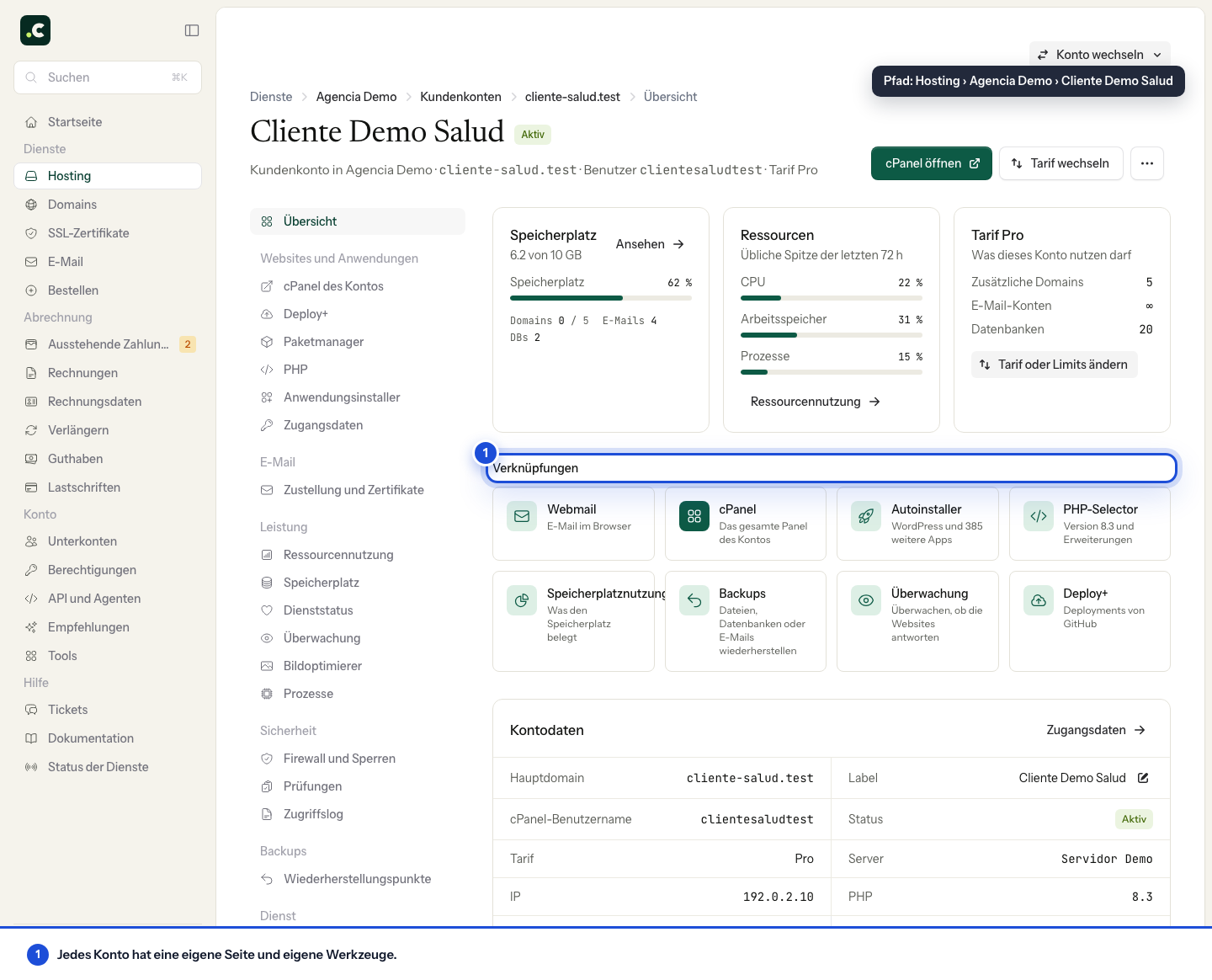The height and width of the screenshot is (980, 1212).
Task: Open Tickets in the sidebar
Action: (108, 710)
